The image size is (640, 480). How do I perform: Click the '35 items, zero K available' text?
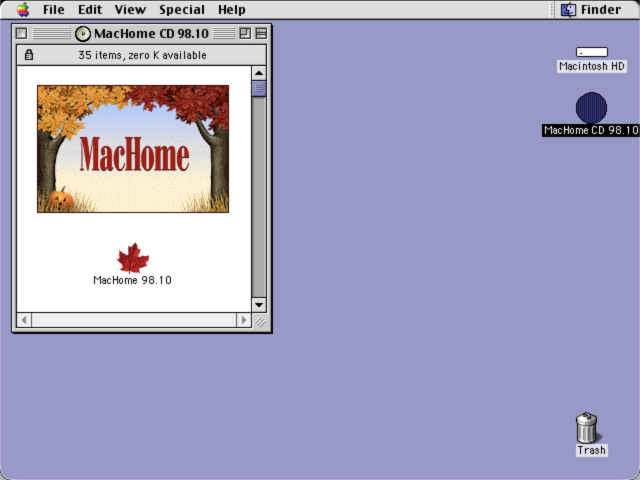142,55
